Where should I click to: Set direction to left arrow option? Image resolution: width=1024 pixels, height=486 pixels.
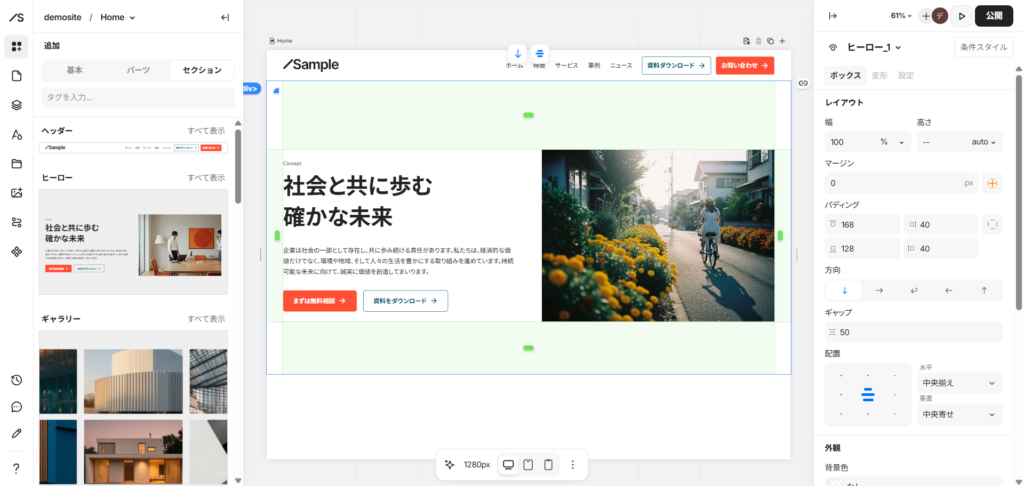click(x=950, y=290)
